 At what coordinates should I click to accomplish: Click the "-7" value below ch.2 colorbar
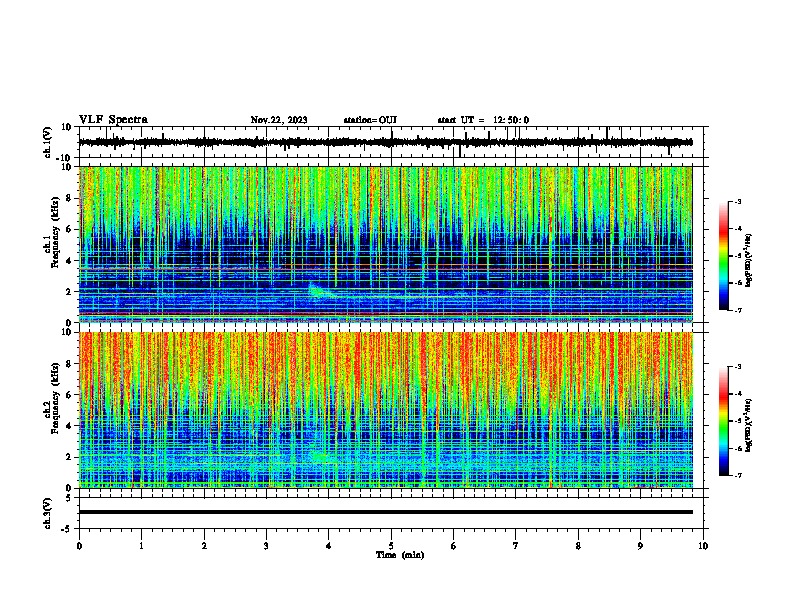click(738, 476)
